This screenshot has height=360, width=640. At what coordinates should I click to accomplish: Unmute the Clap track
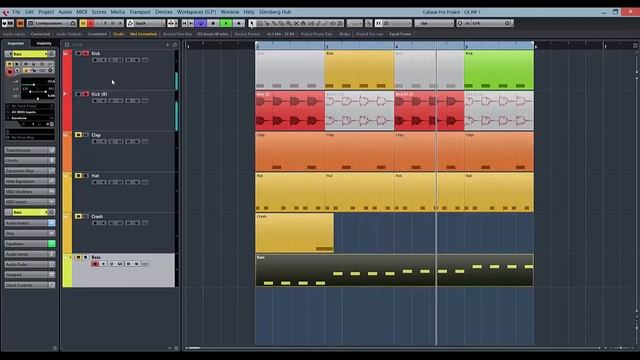[78, 135]
